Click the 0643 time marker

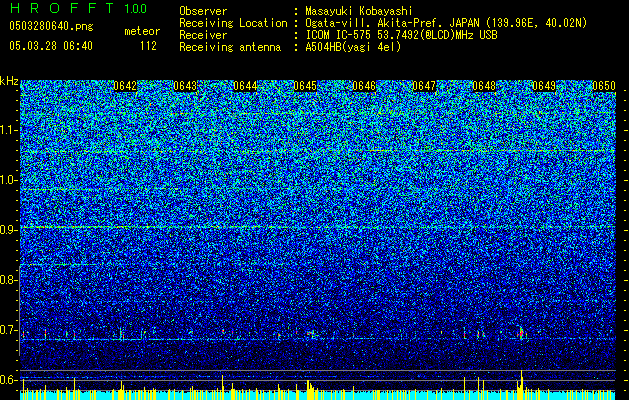(x=185, y=86)
